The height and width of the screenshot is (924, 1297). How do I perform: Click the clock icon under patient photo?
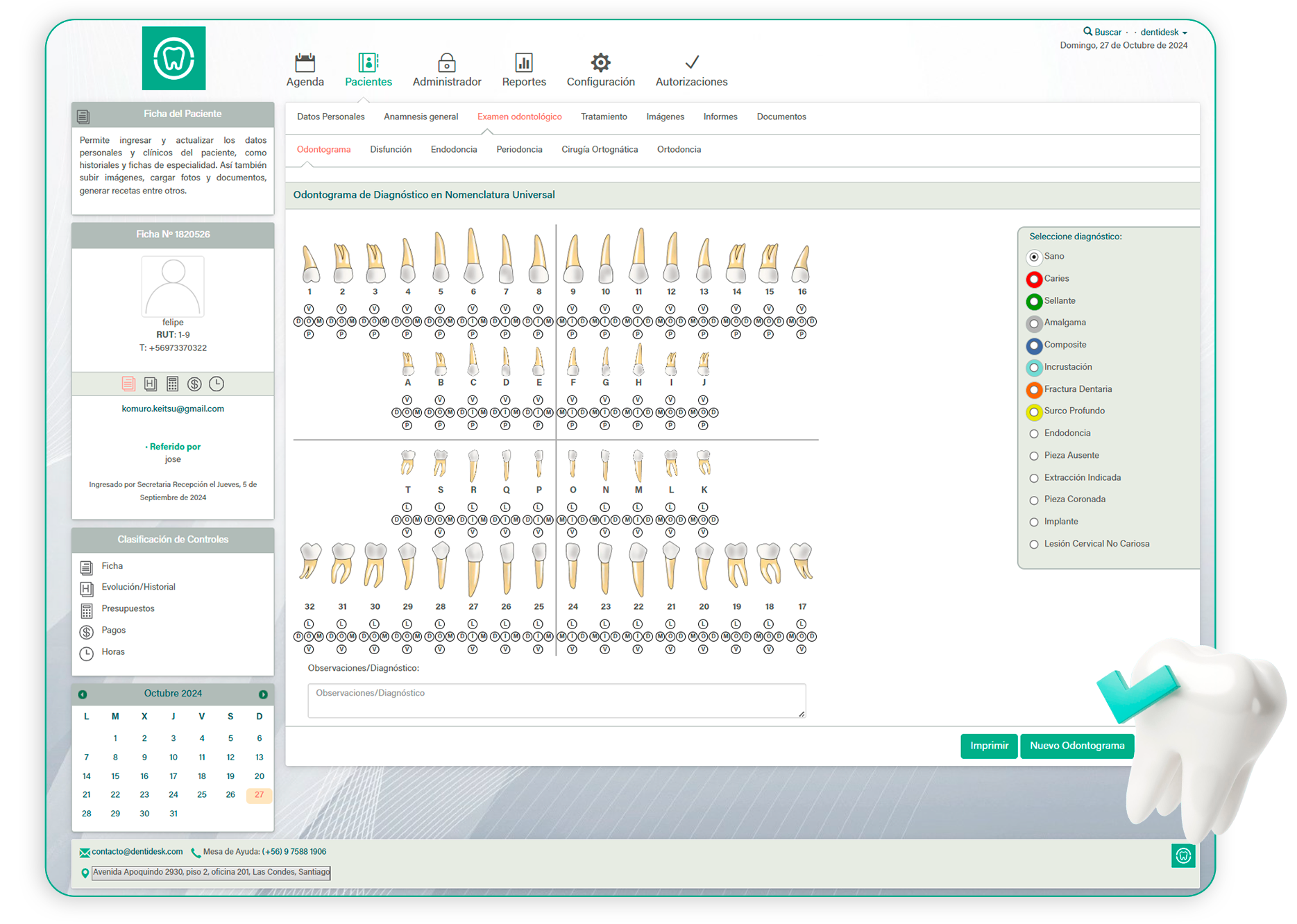[217, 384]
